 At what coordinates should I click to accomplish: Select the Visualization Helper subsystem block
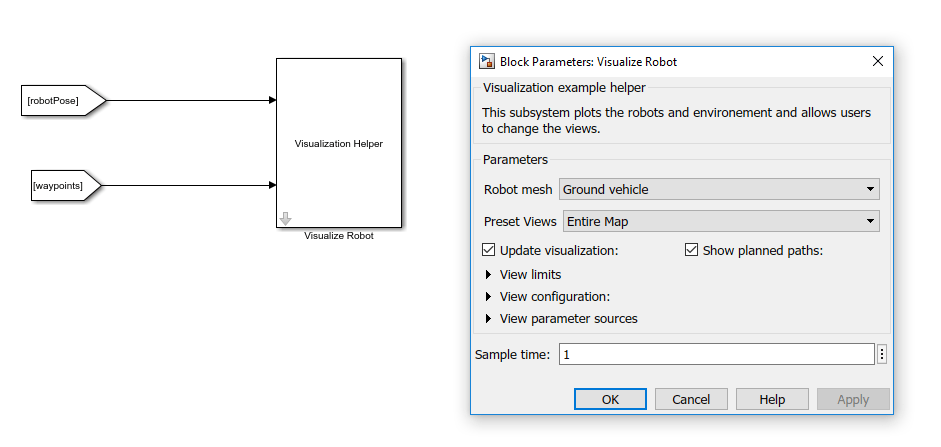click(338, 143)
